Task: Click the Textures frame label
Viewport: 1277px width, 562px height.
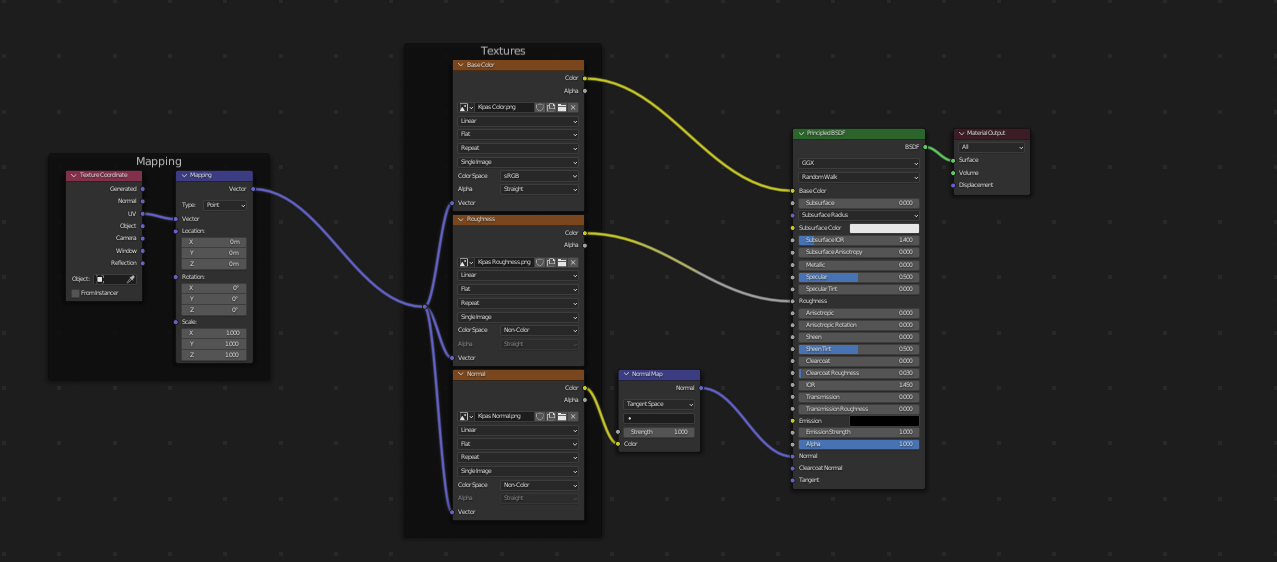Action: click(503, 51)
